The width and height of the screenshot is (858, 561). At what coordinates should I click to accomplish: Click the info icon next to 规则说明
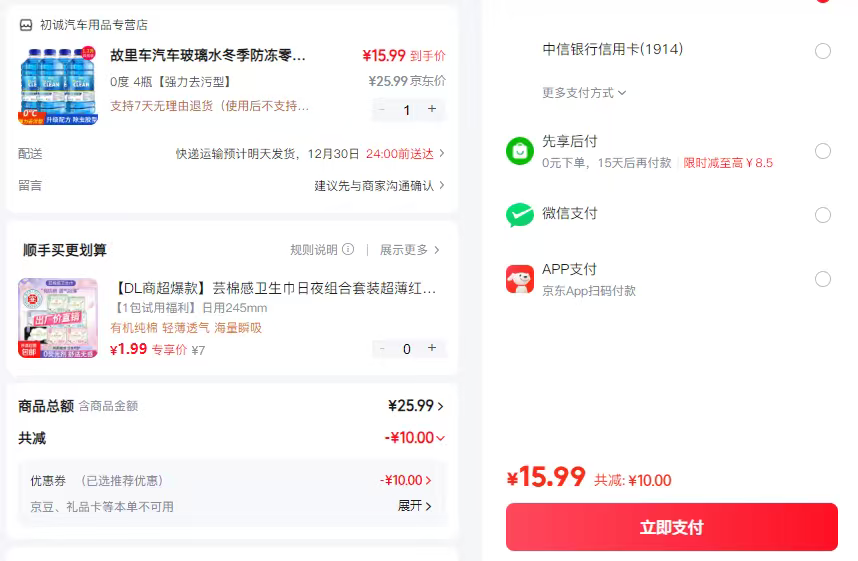[348, 250]
